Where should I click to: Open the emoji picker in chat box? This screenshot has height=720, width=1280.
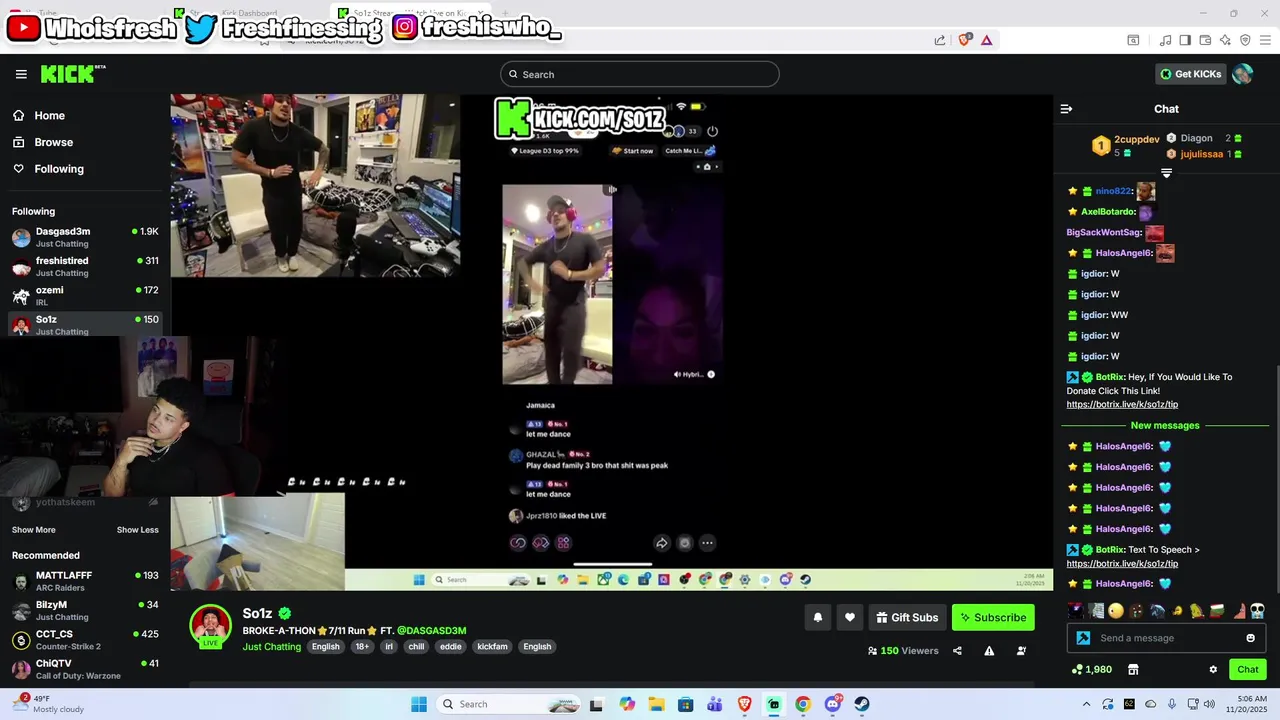pyautogui.click(x=1250, y=638)
